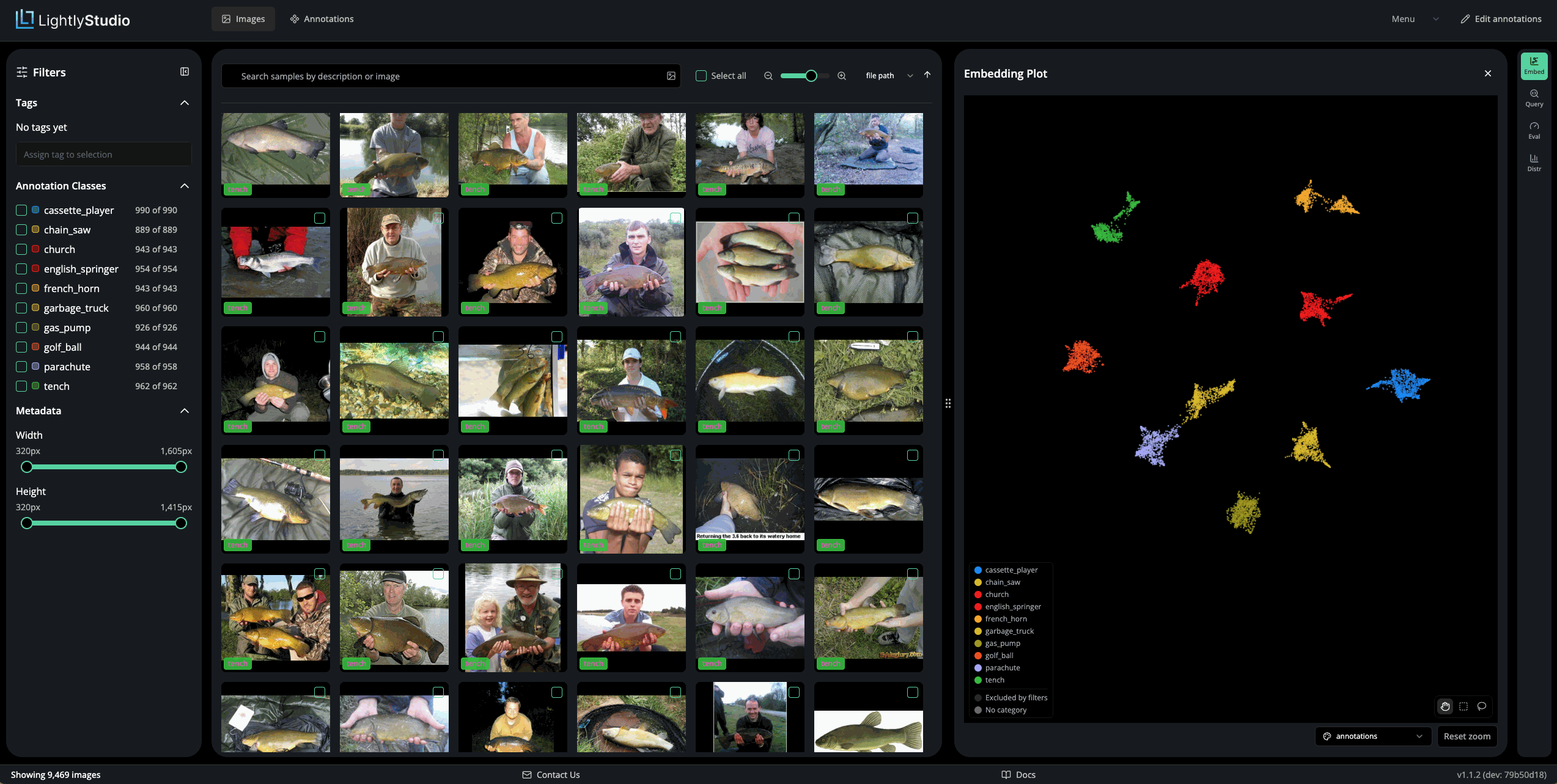Select the lasso selection tool in plot
This screenshot has width=1557, height=784.
pos(1482,706)
